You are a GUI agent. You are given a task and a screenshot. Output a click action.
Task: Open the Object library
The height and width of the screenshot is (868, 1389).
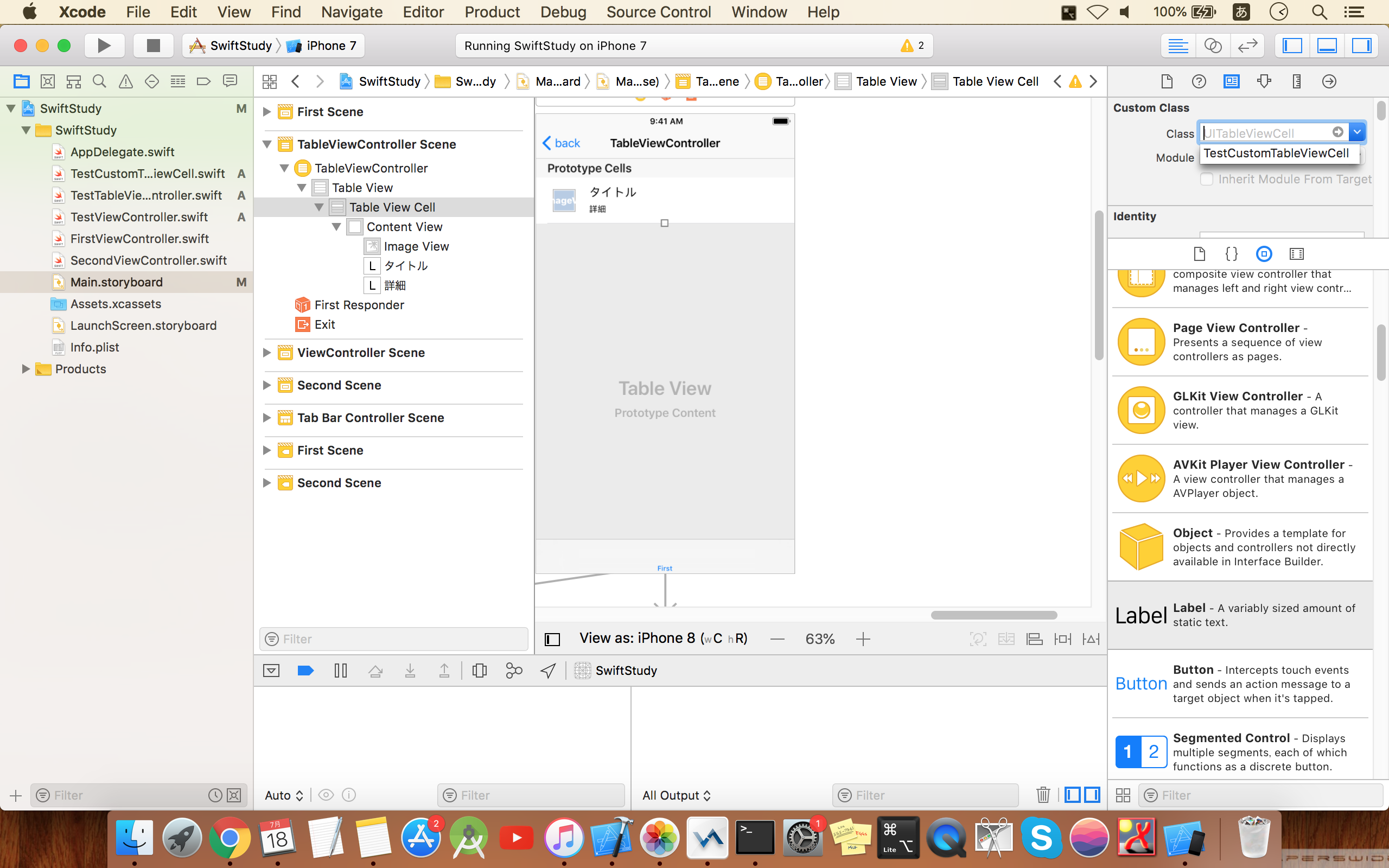(x=1264, y=253)
